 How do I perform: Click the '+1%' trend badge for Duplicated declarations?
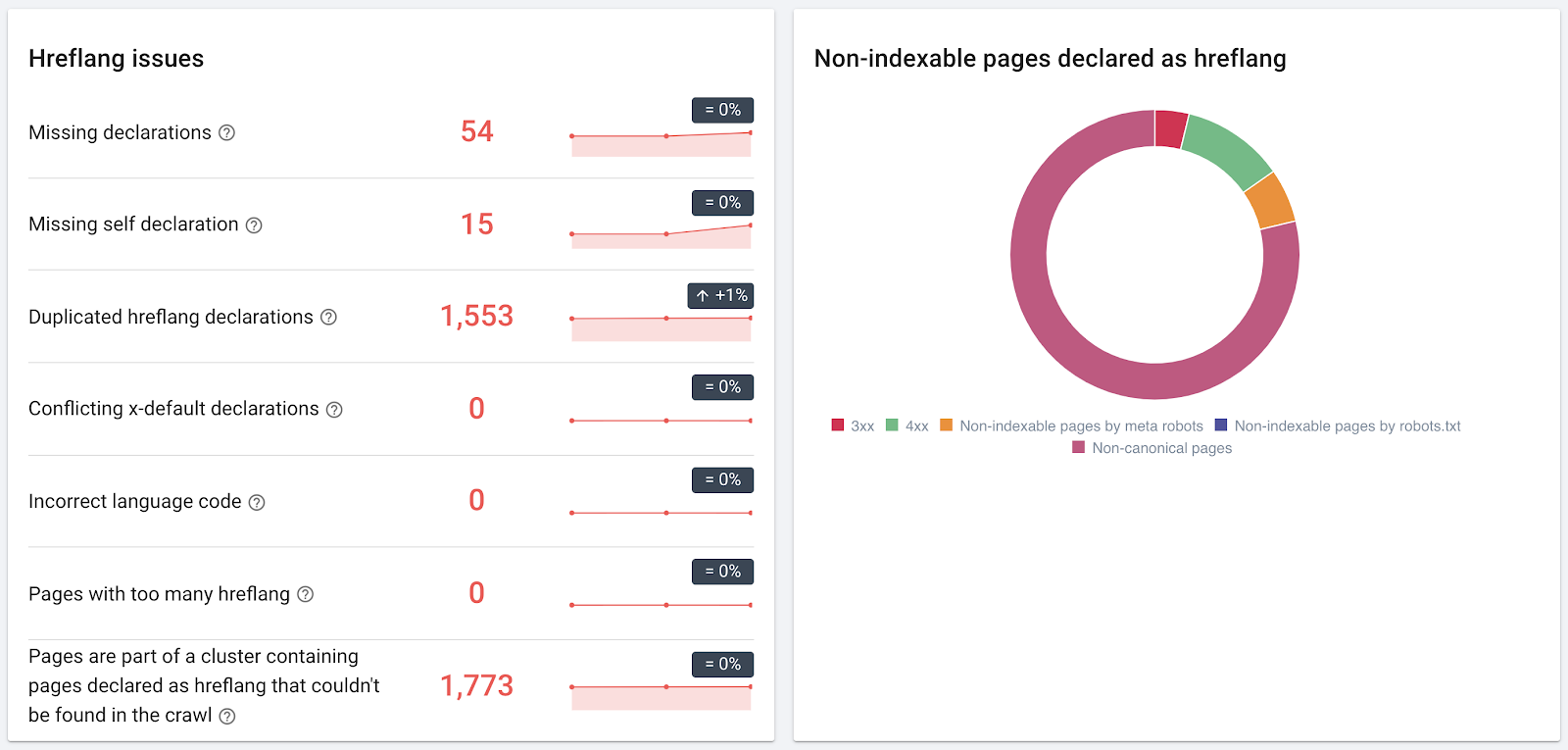tap(720, 295)
